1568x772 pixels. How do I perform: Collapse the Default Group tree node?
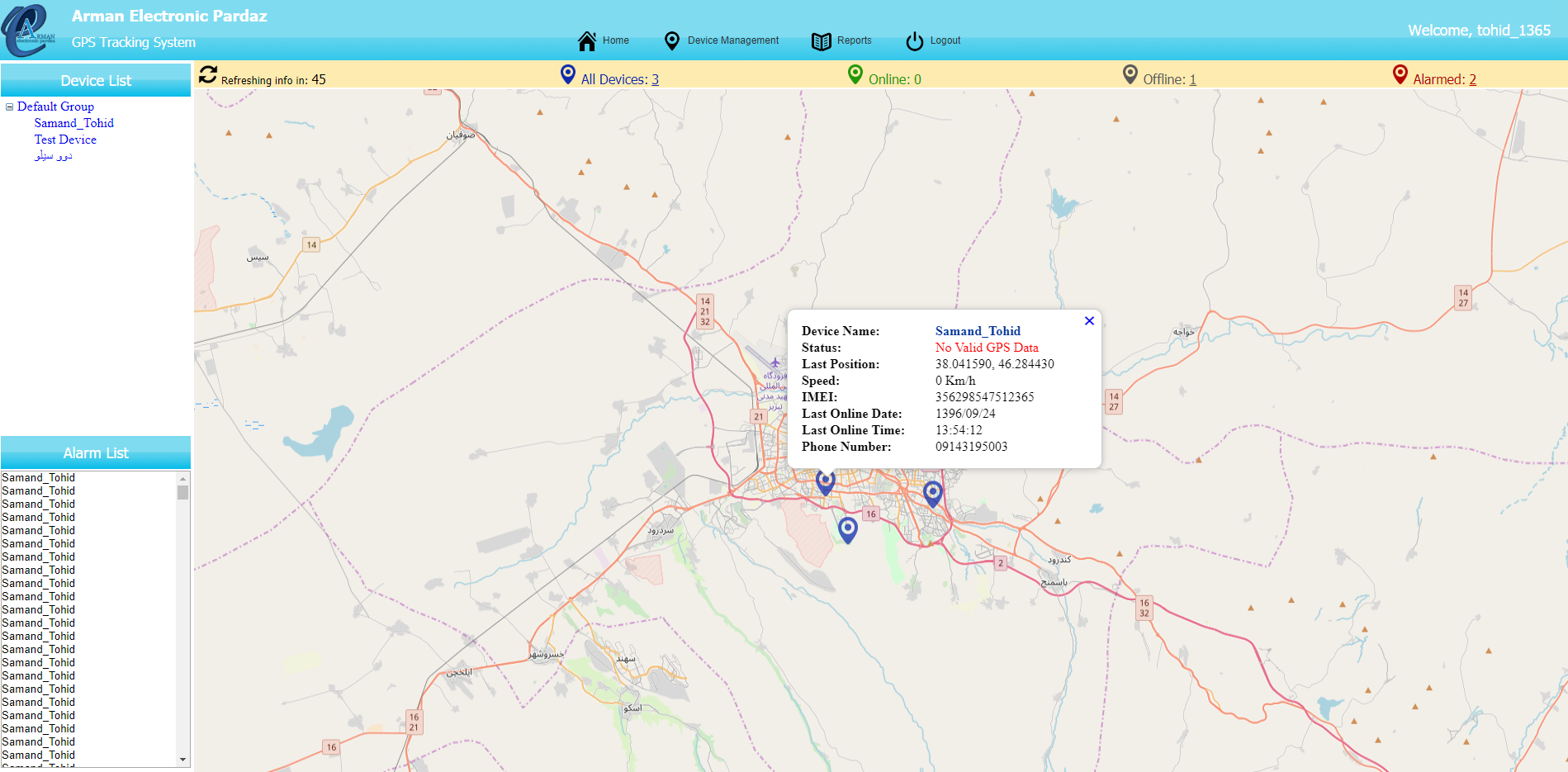coord(10,107)
